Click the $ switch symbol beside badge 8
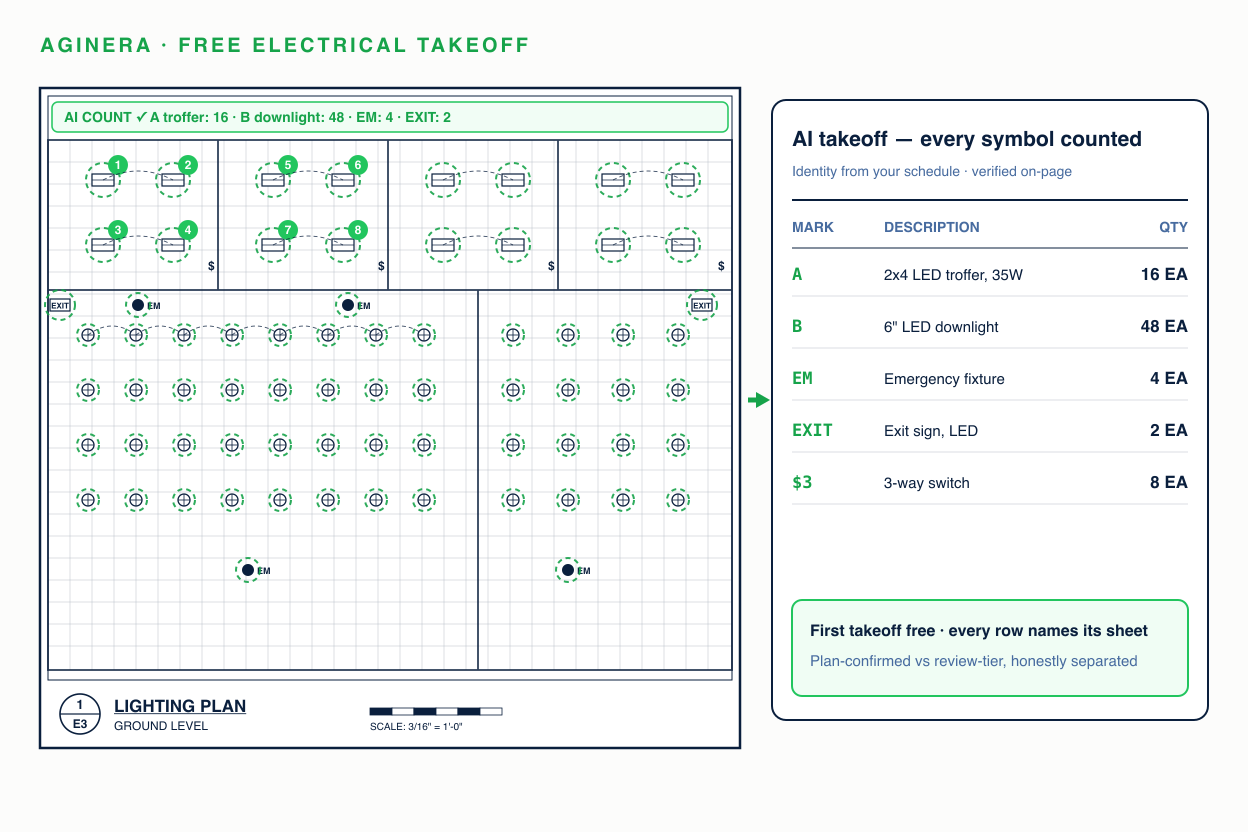 pyautogui.click(x=381, y=266)
